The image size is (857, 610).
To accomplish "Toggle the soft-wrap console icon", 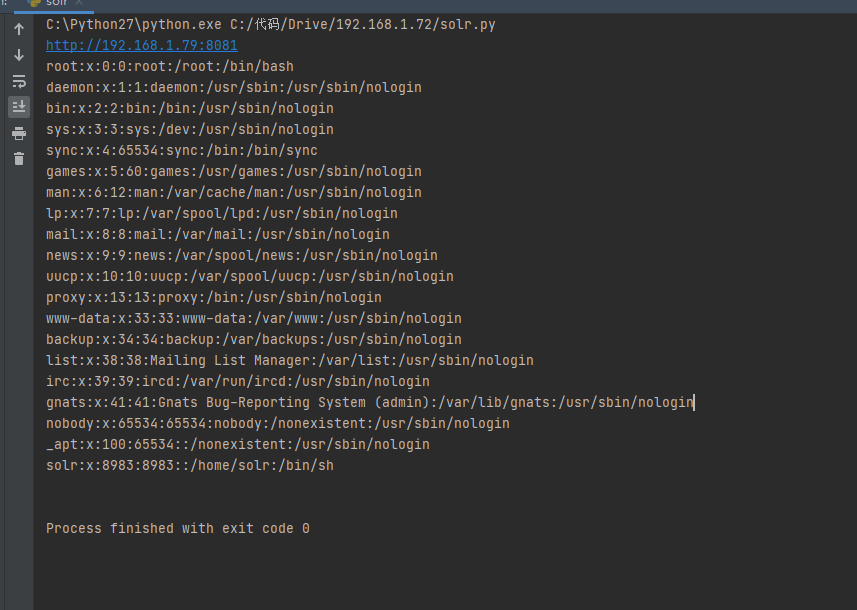I will pyautogui.click(x=19, y=81).
